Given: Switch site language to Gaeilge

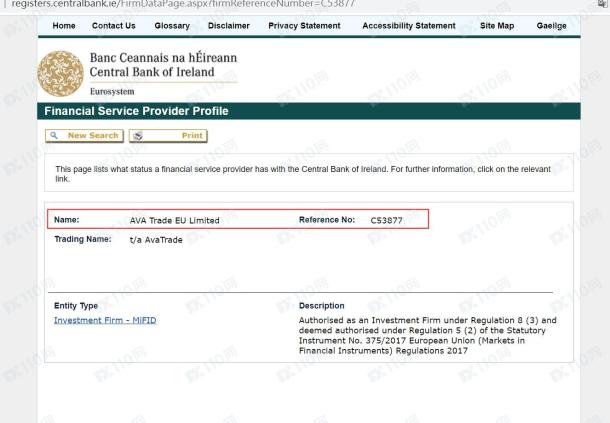Looking at the screenshot, I should [551, 26].
